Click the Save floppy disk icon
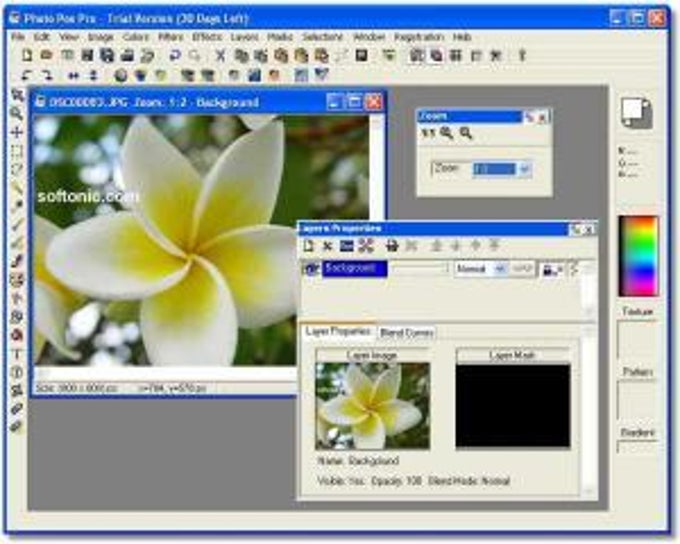This screenshot has width=680, height=544. (87, 55)
